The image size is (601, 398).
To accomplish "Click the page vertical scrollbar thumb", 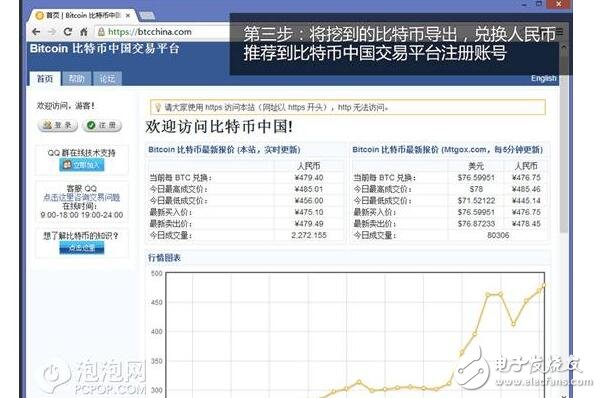I will coord(563,144).
